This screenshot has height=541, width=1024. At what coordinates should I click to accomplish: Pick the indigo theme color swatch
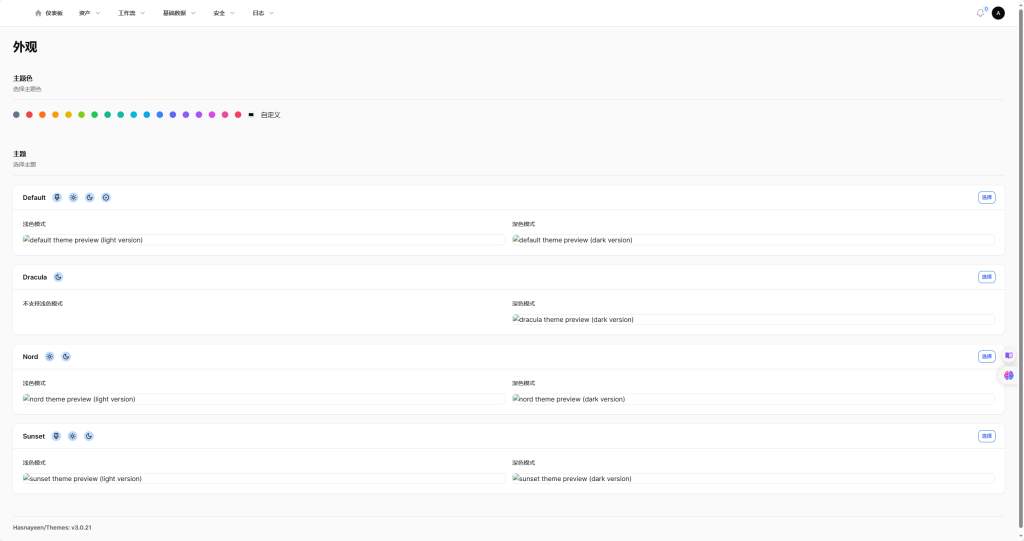(x=173, y=115)
